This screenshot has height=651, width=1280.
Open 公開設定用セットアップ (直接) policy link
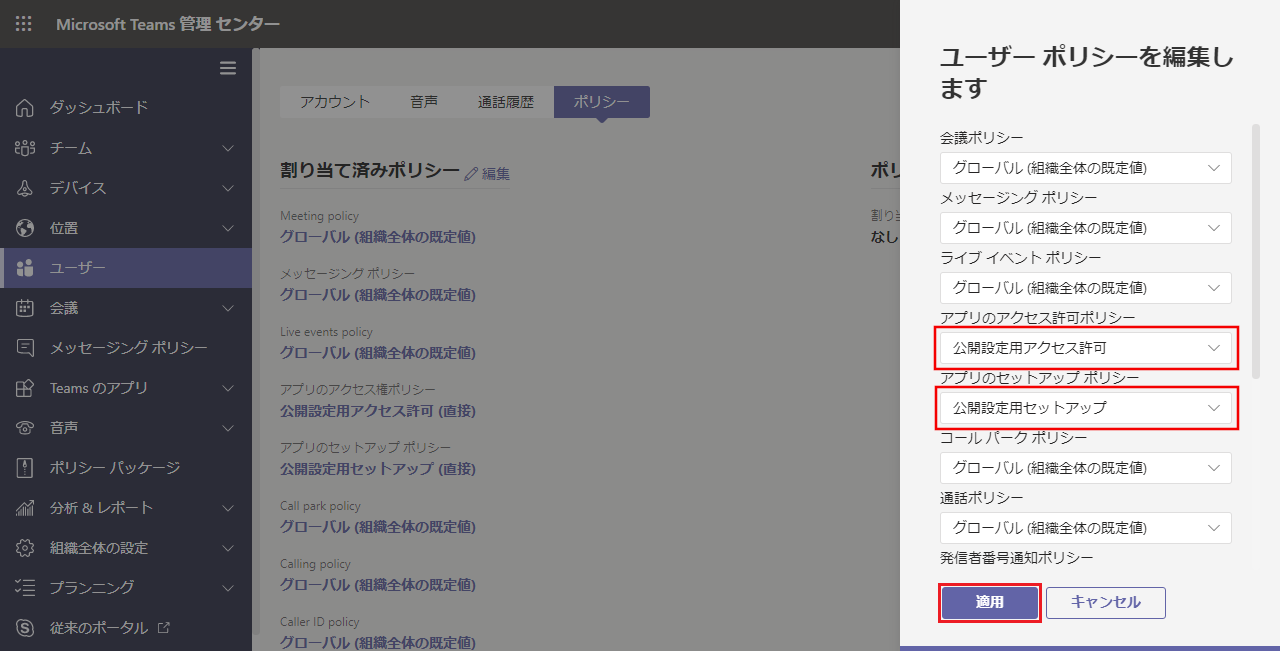(378, 468)
